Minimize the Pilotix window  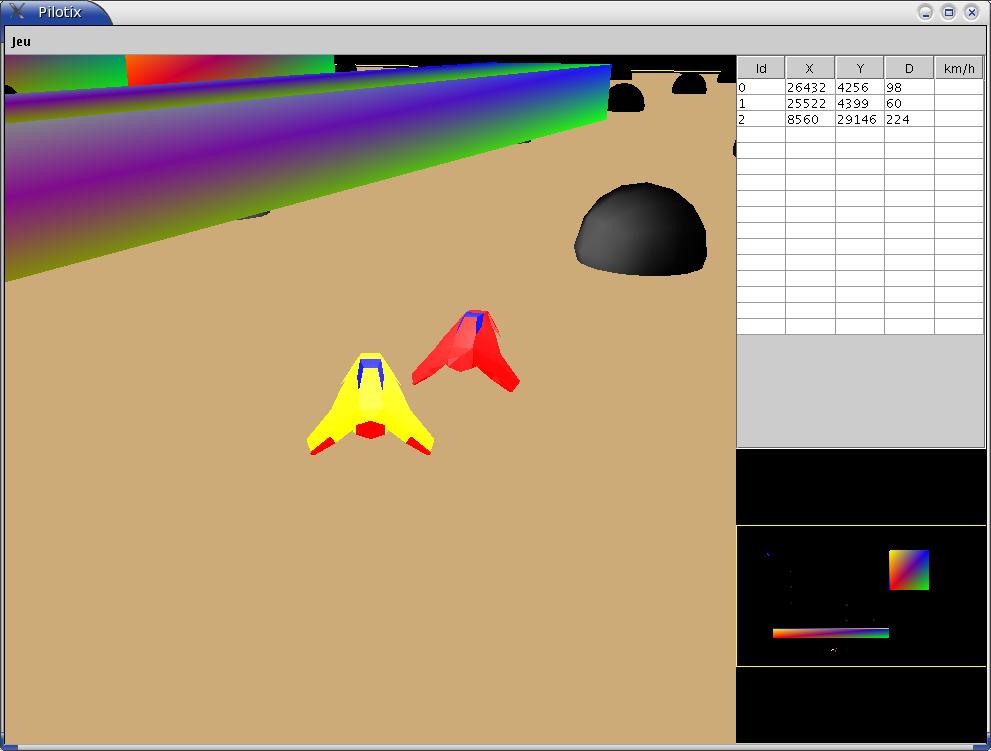[x=925, y=12]
